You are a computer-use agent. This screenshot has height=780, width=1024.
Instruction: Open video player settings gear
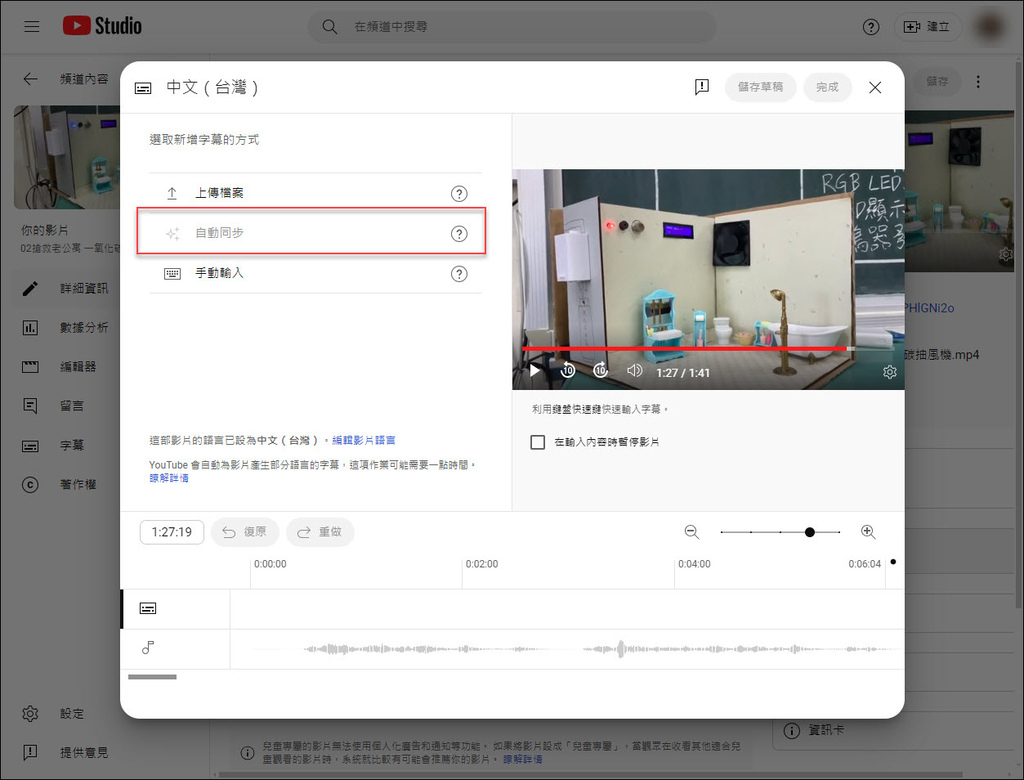point(889,372)
